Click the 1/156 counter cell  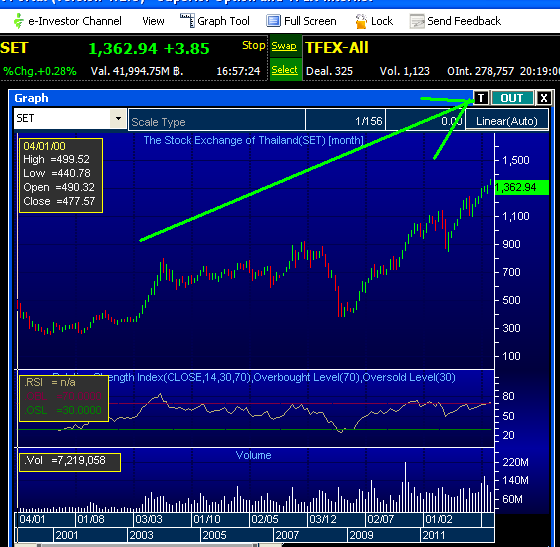(345, 121)
